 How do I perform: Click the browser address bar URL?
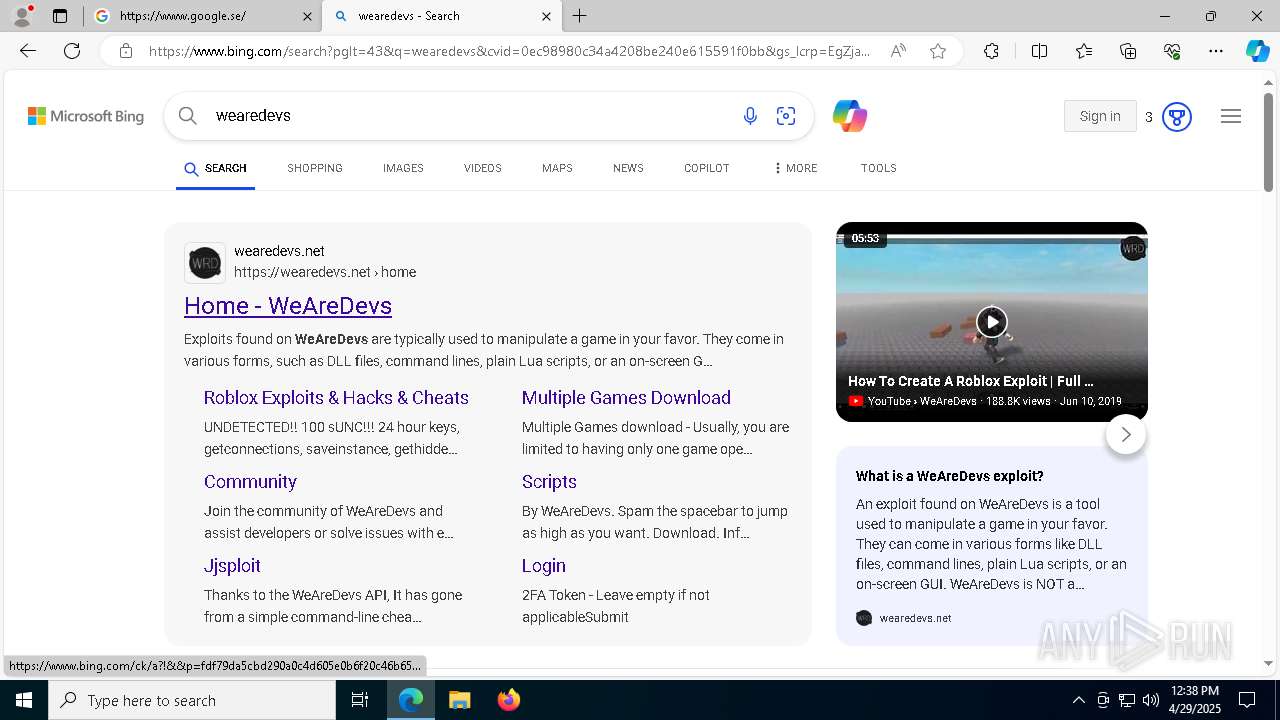tap(510, 51)
